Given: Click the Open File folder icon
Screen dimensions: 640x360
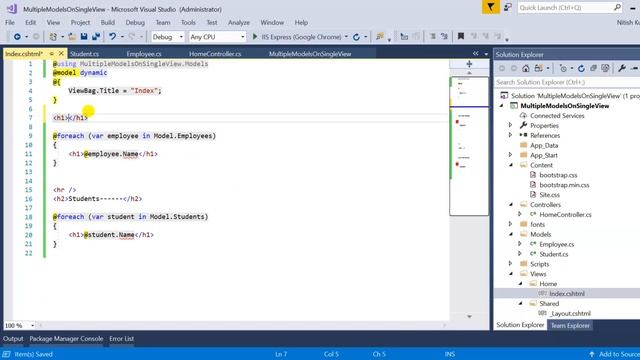Looking at the screenshot, I should click(x=72, y=37).
